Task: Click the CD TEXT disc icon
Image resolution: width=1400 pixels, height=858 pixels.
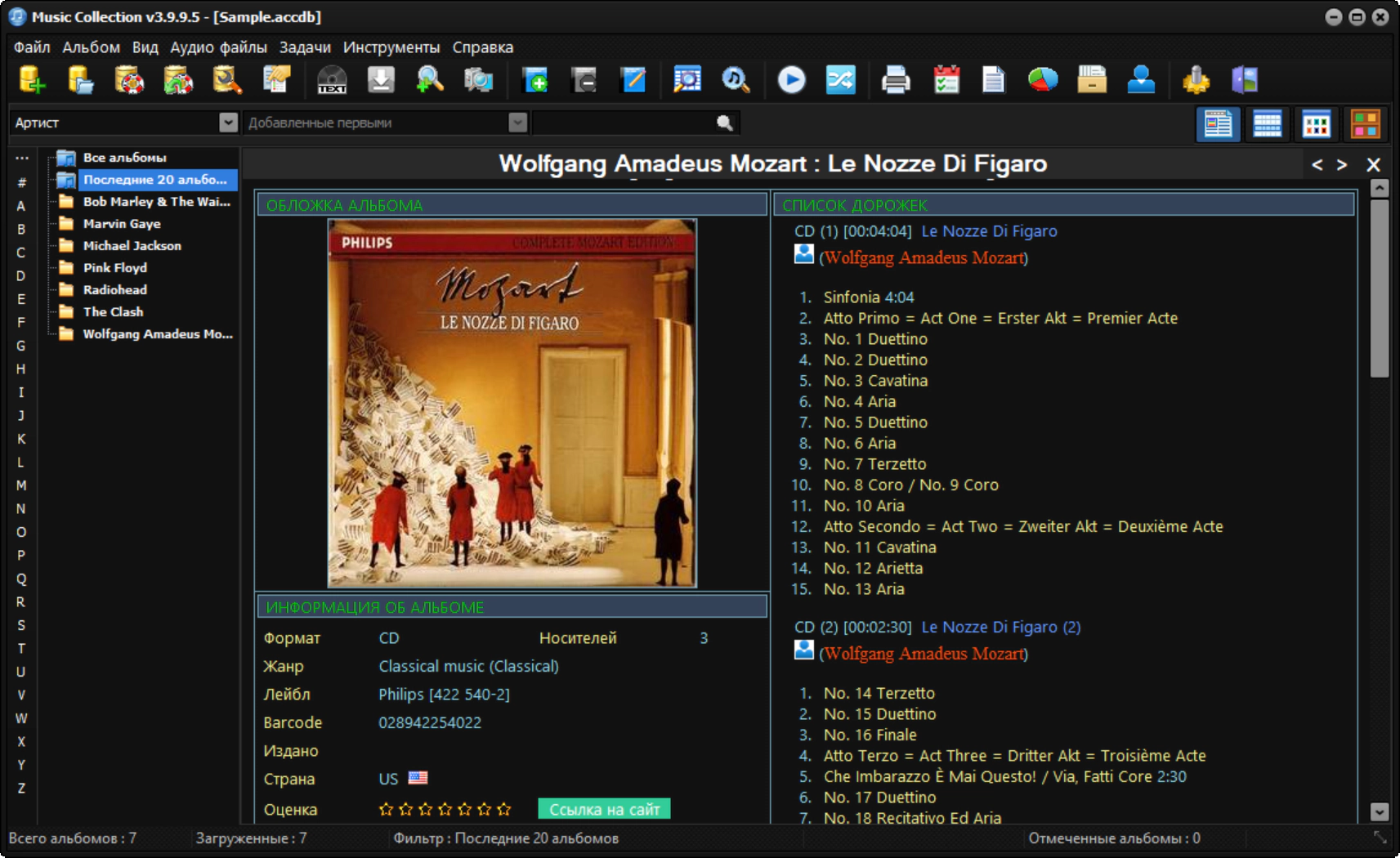Action: 332,80
